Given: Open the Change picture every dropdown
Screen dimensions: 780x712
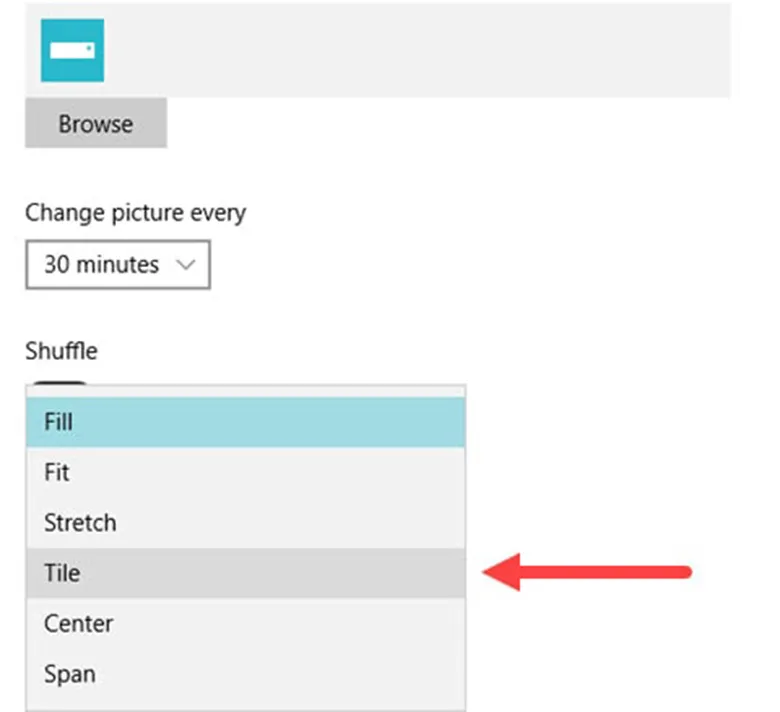Looking at the screenshot, I should pyautogui.click(x=117, y=265).
